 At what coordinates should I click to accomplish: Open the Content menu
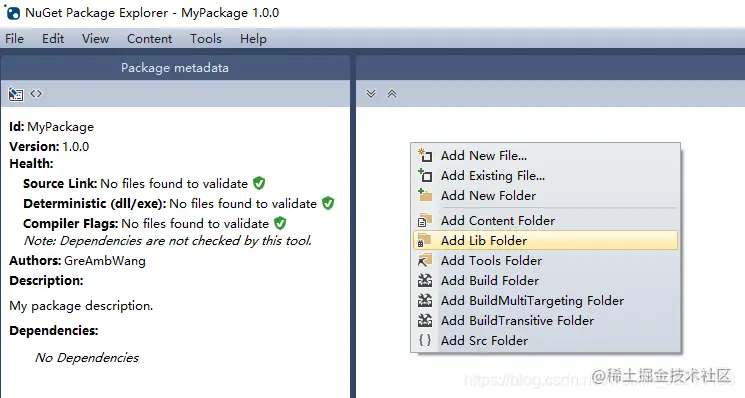149,38
